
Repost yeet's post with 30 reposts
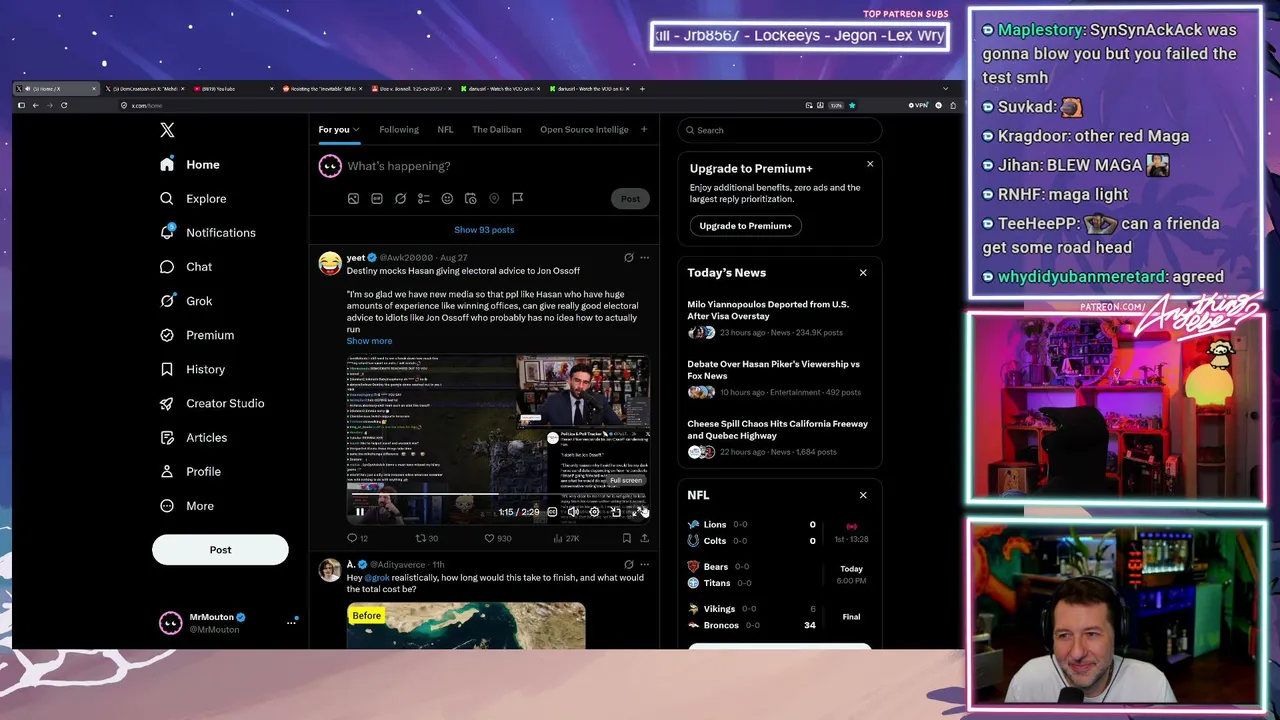[427, 538]
